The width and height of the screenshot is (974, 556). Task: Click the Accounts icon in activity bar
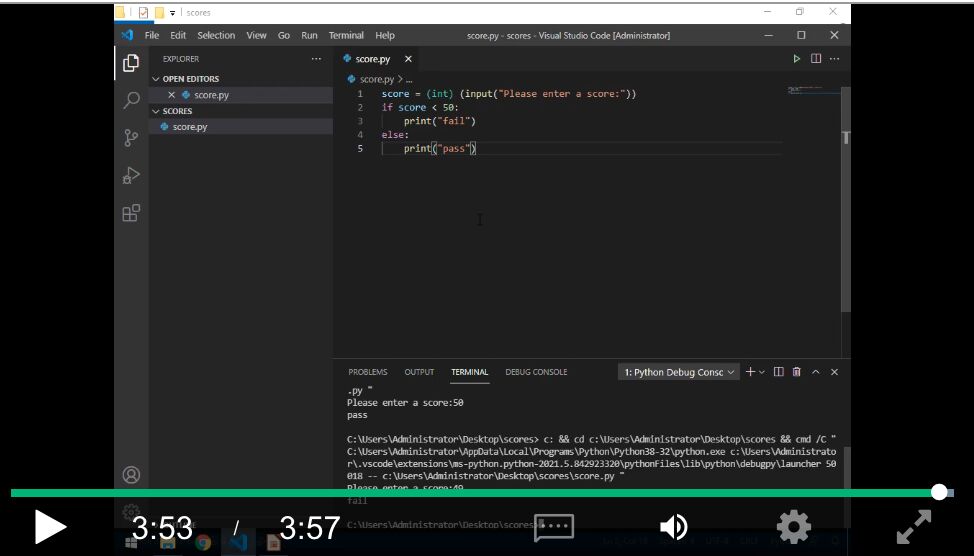click(x=131, y=474)
